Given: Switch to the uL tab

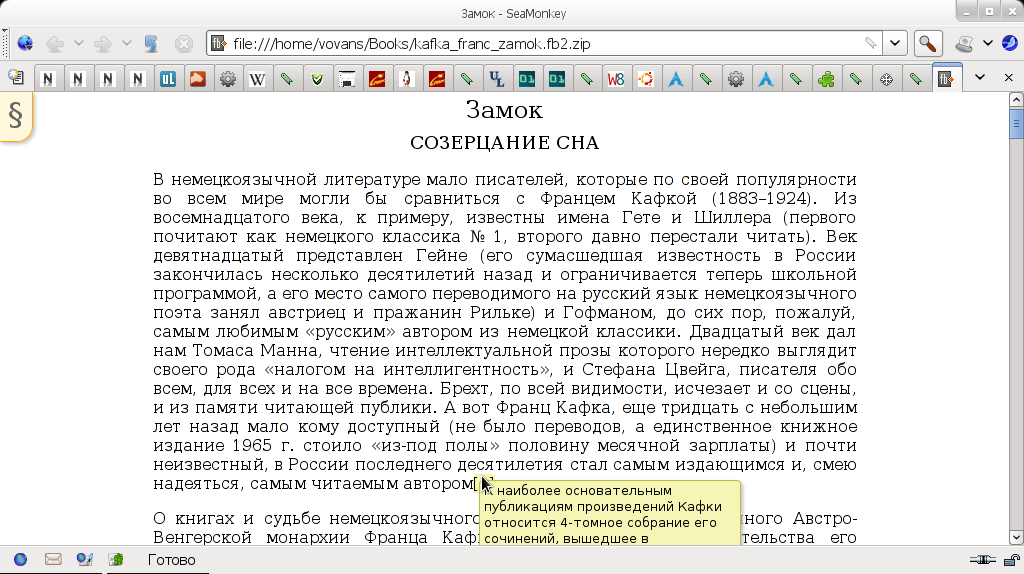Looking at the screenshot, I should pyautogui.click(x=167, y=78).
